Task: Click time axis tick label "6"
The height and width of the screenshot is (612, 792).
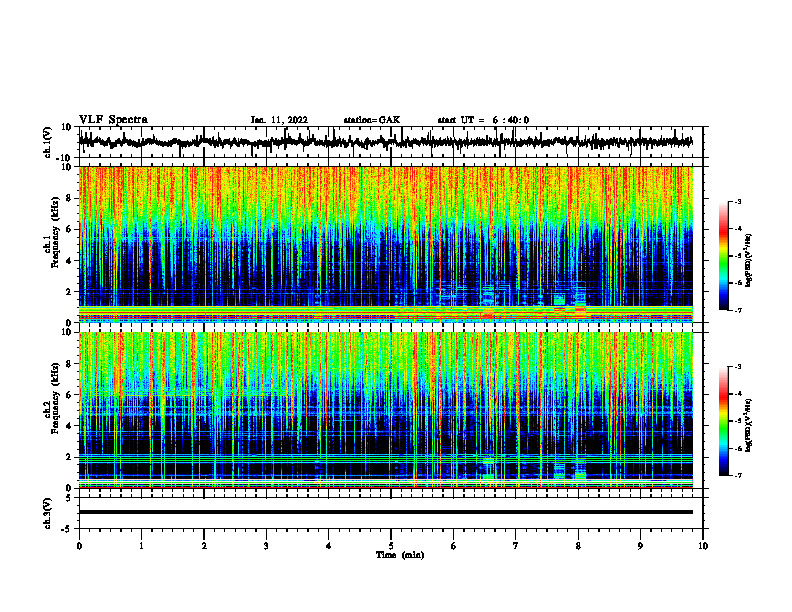Action: (454, 546)
